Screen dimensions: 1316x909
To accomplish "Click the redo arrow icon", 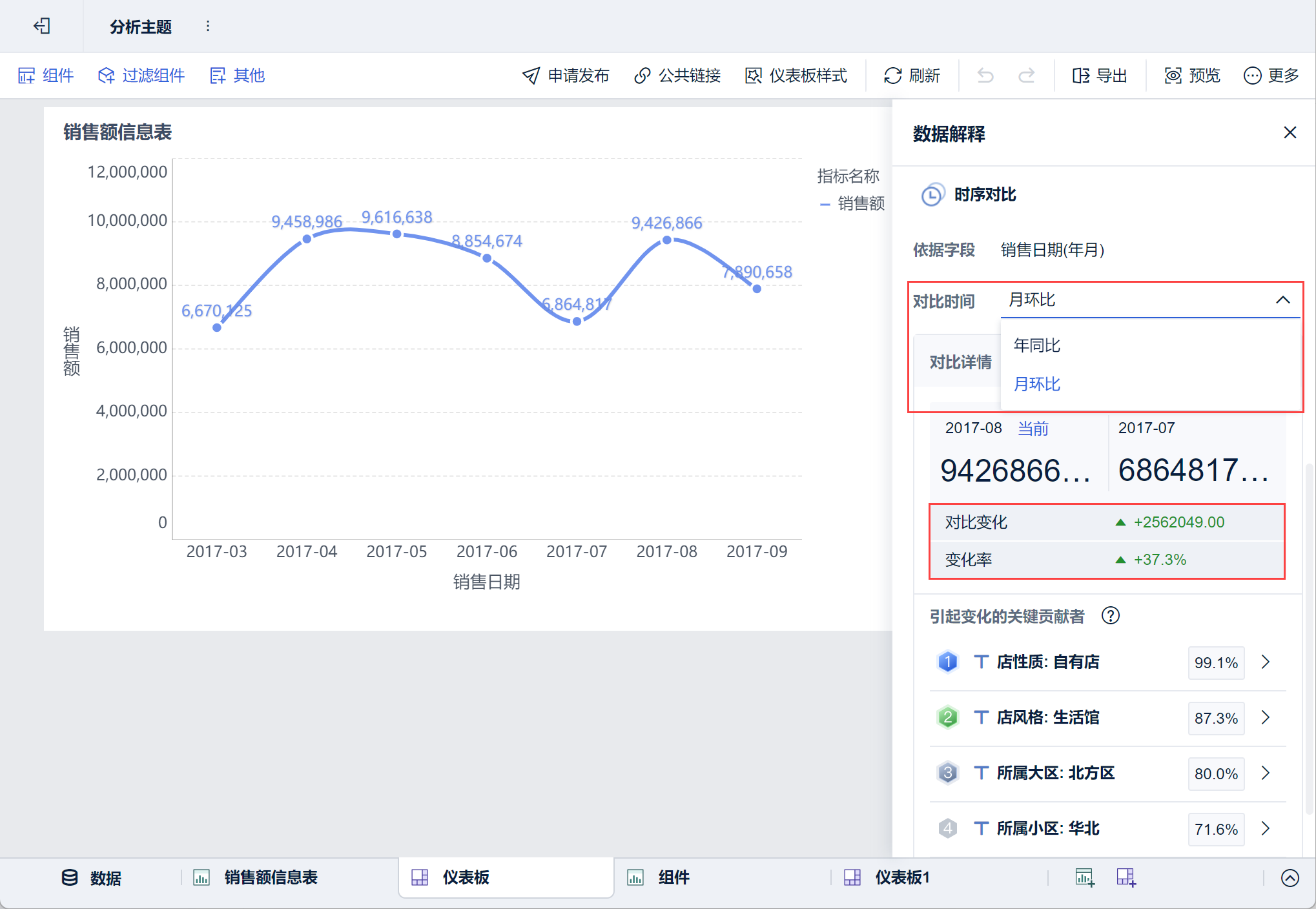I will click(x=1026, y=76).
